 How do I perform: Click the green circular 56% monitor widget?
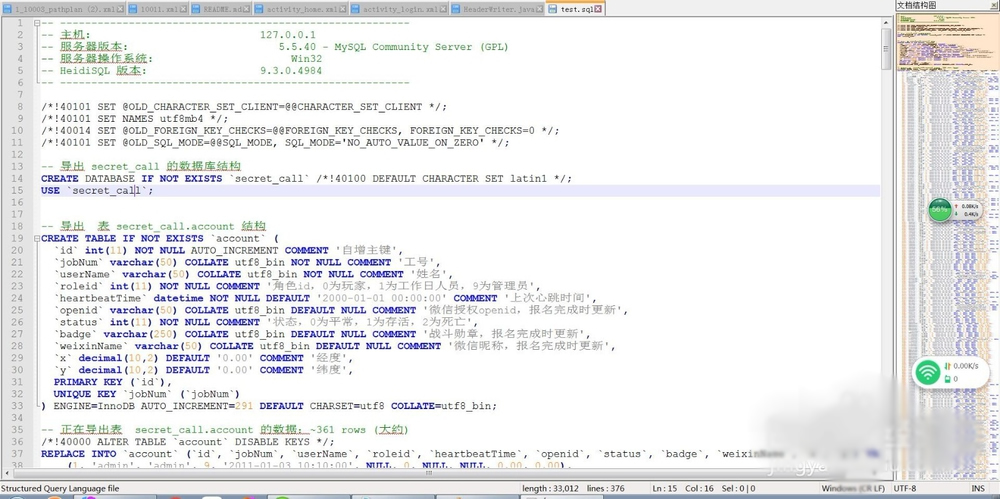[939, 210]
